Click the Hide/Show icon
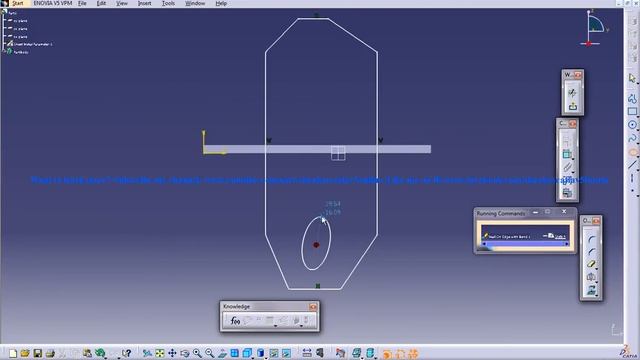 pos(273,353)
